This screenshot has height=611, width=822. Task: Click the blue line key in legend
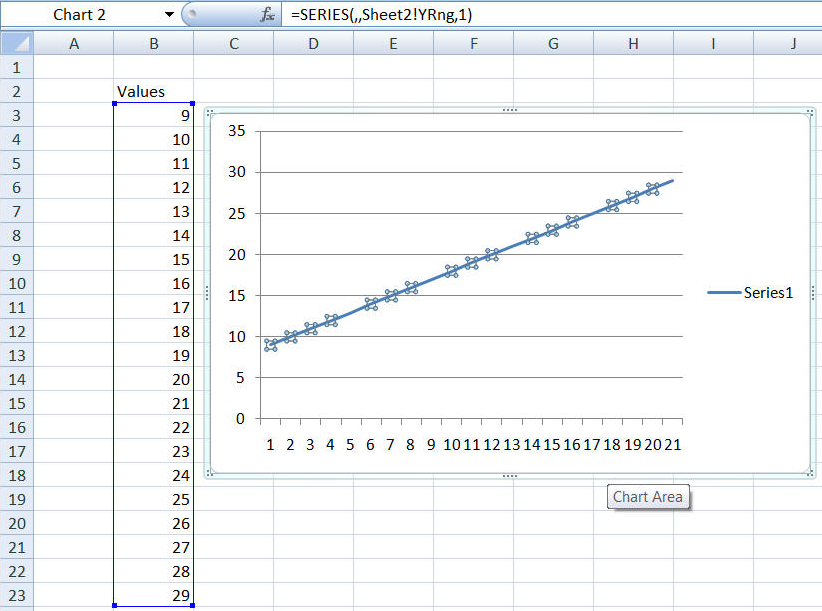point(724,293)
